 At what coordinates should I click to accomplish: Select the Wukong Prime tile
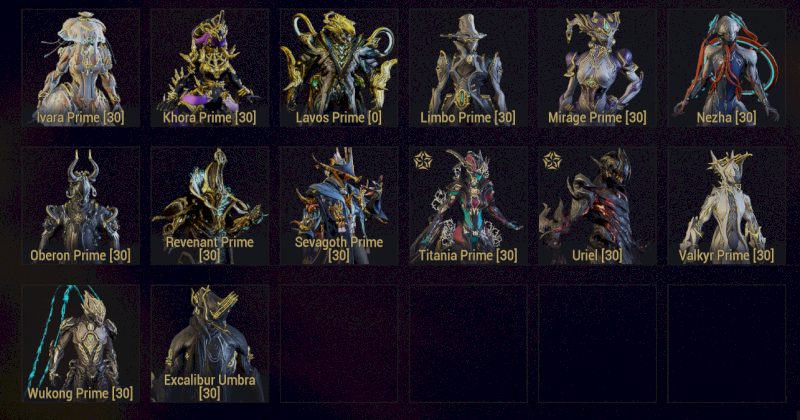tap(81, 343)
